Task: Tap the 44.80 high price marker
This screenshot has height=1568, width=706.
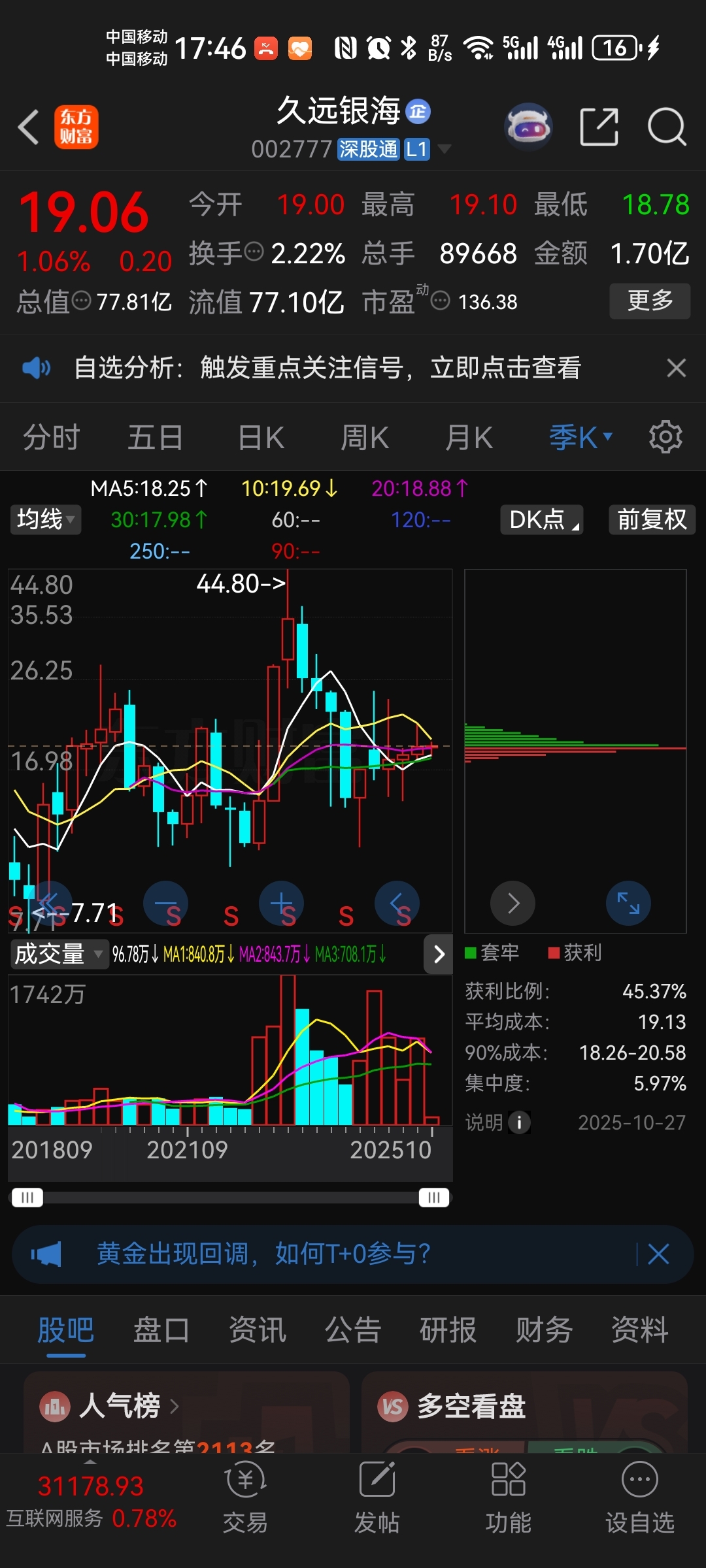Action: click(241, 583)
